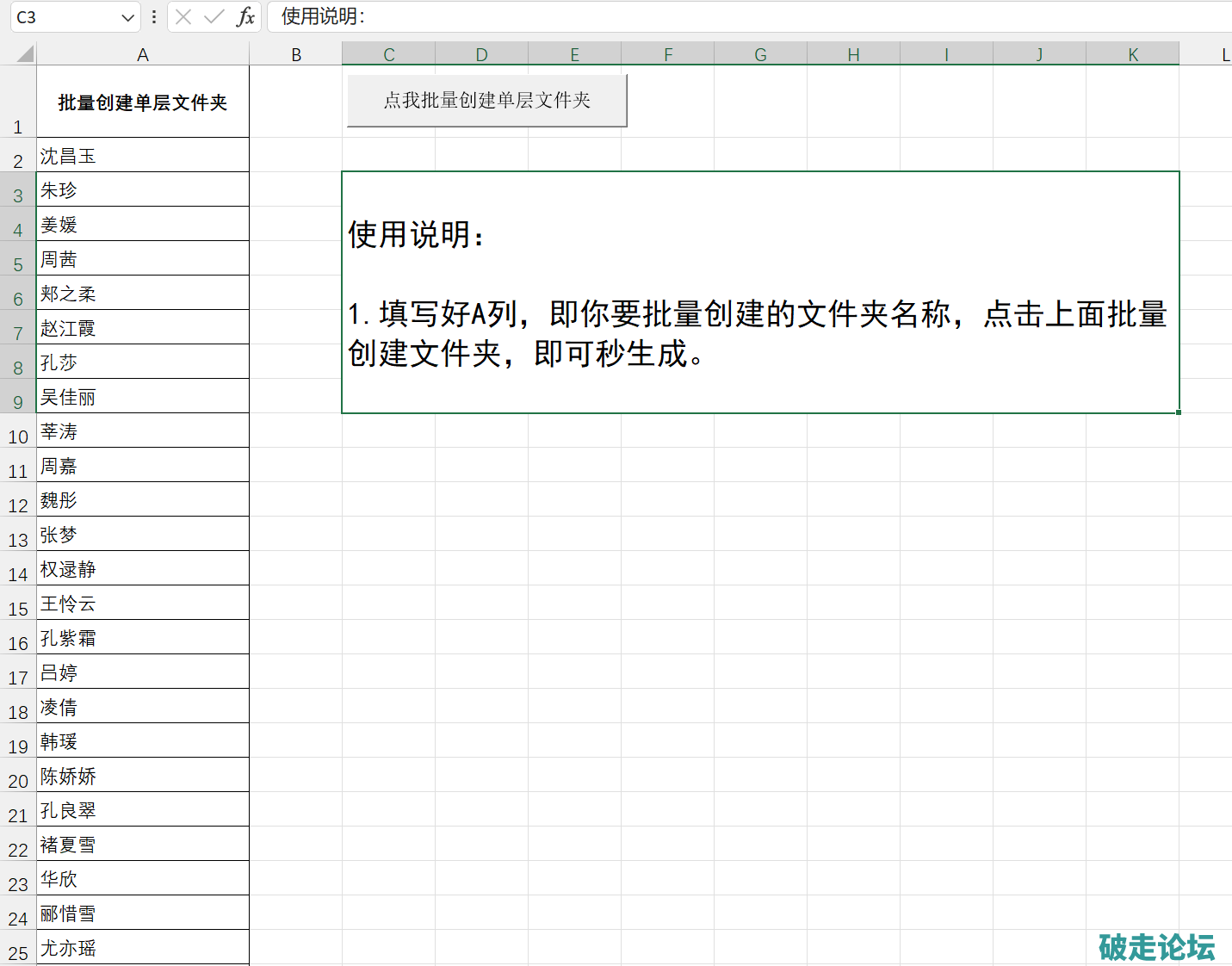The image size is (1232, 966).
Task: Click the Enter checkmark icon in formula bar
Action: (214, 17)
